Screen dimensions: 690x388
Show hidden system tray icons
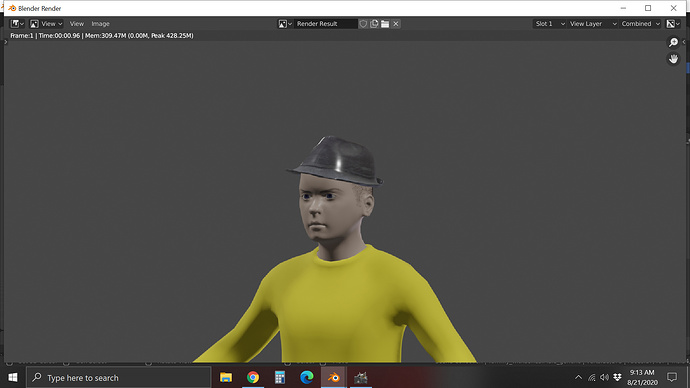[x=579, y=377]
